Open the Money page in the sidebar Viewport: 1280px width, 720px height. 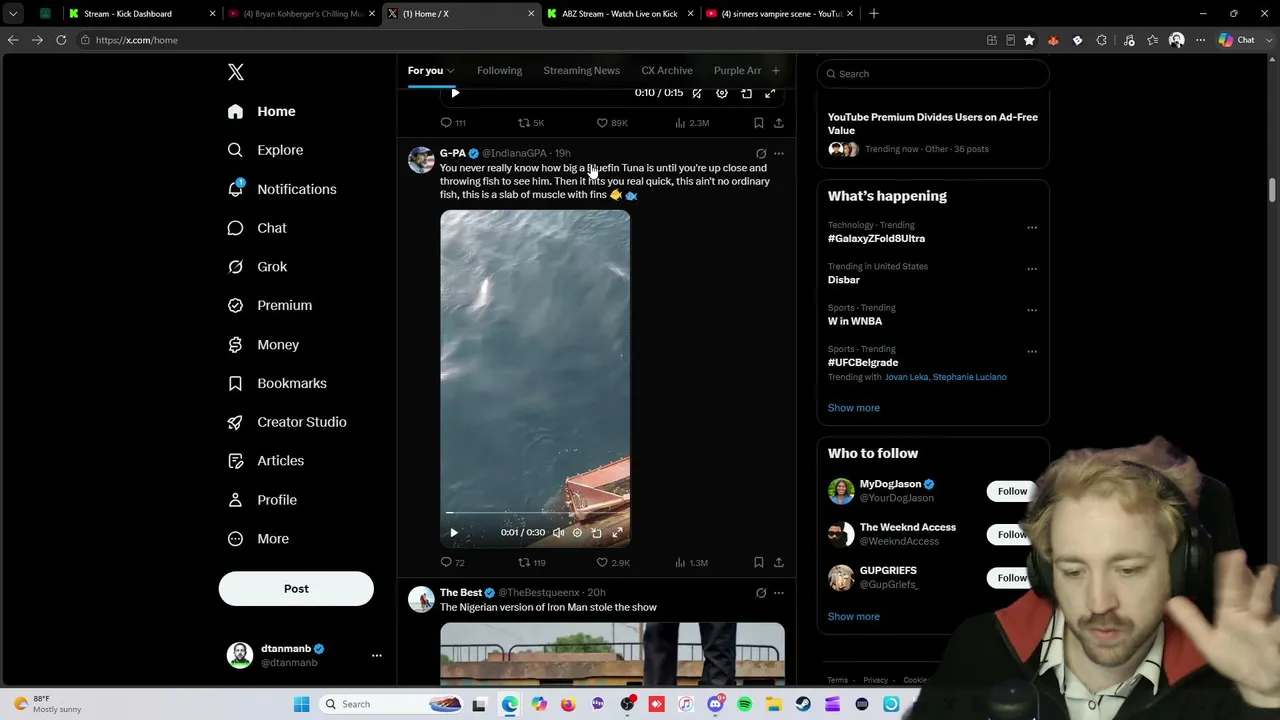(263, 345)
